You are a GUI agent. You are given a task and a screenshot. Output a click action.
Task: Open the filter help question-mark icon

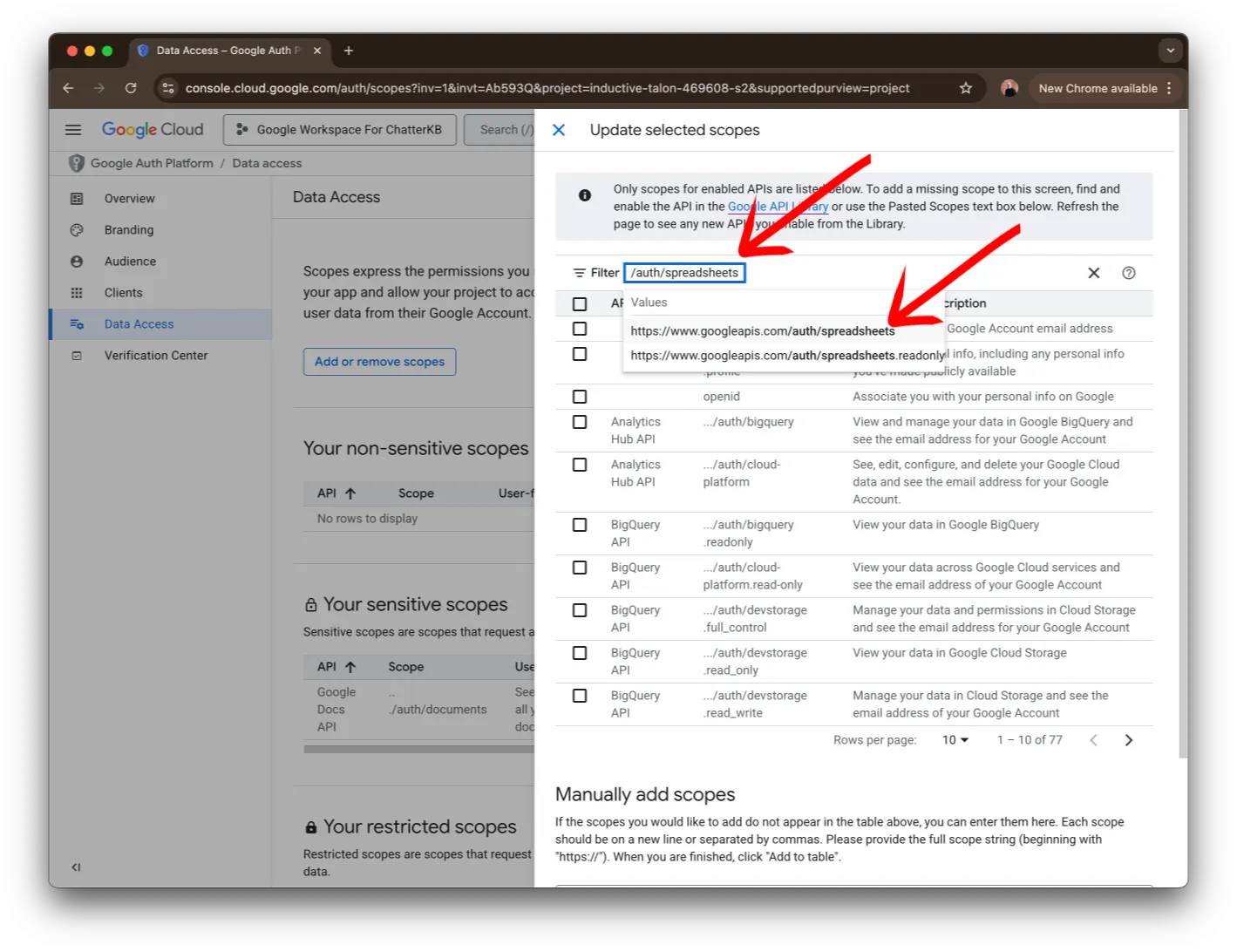pyautogui.click(x=1129, y=273)
